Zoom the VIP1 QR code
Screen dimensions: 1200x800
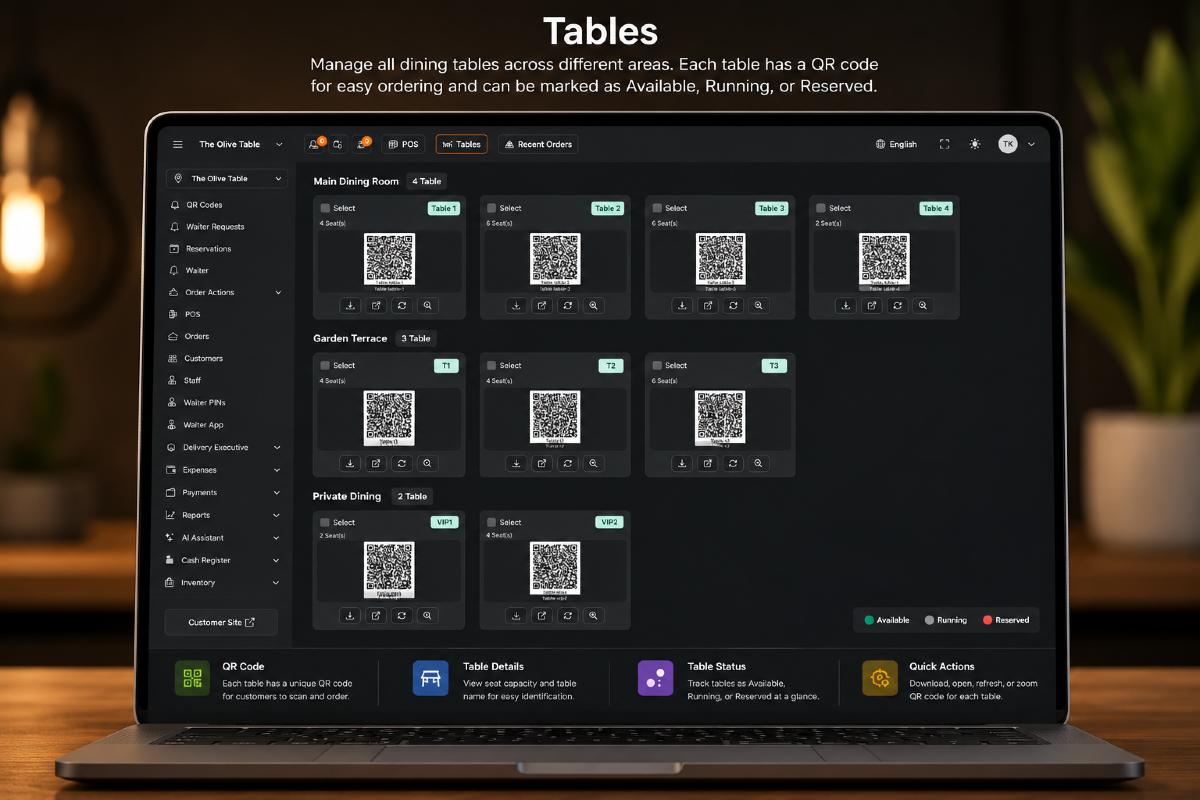[427, 616]
